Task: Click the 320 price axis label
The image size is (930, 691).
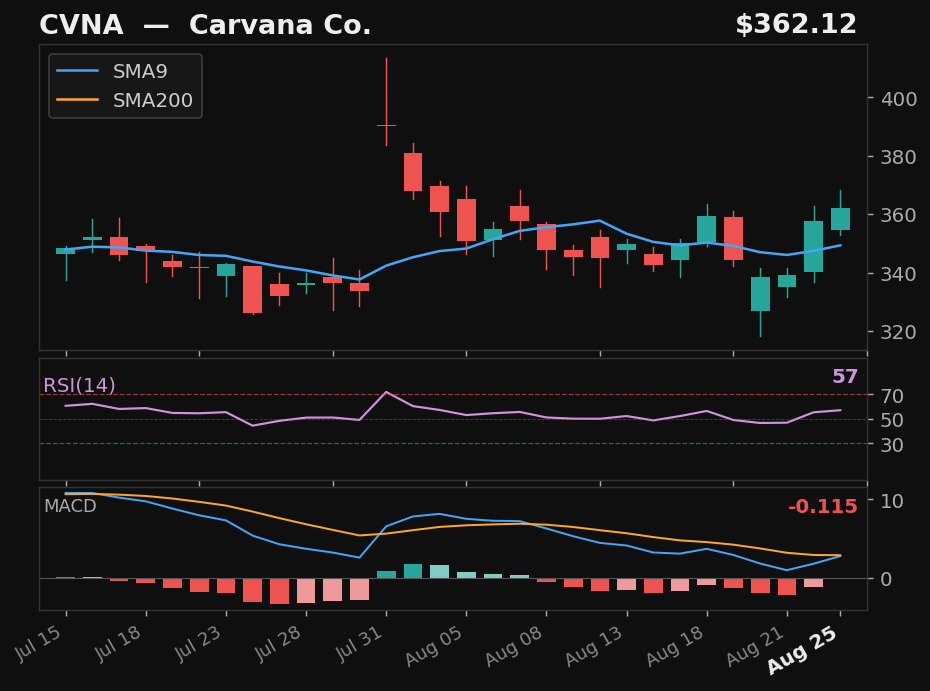Action: 899,332
